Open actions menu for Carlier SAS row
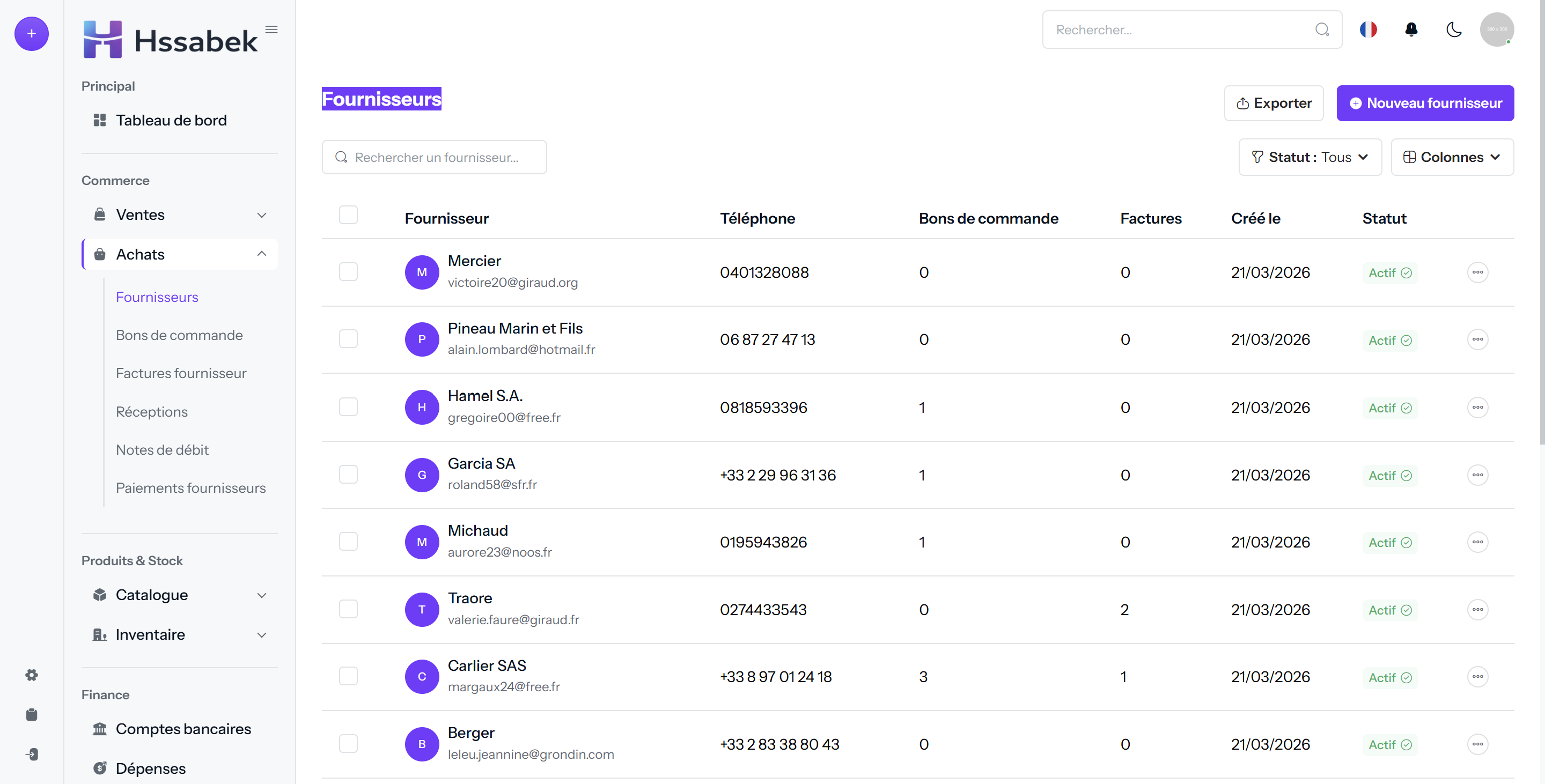The width and height of the screenshot is (1545, 784). [1477, 677]
